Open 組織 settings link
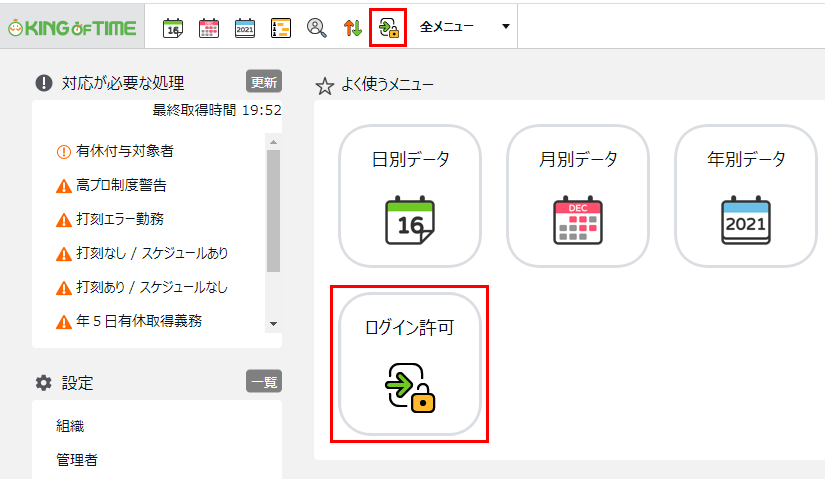The image size is (825, 479). (70, 426)
